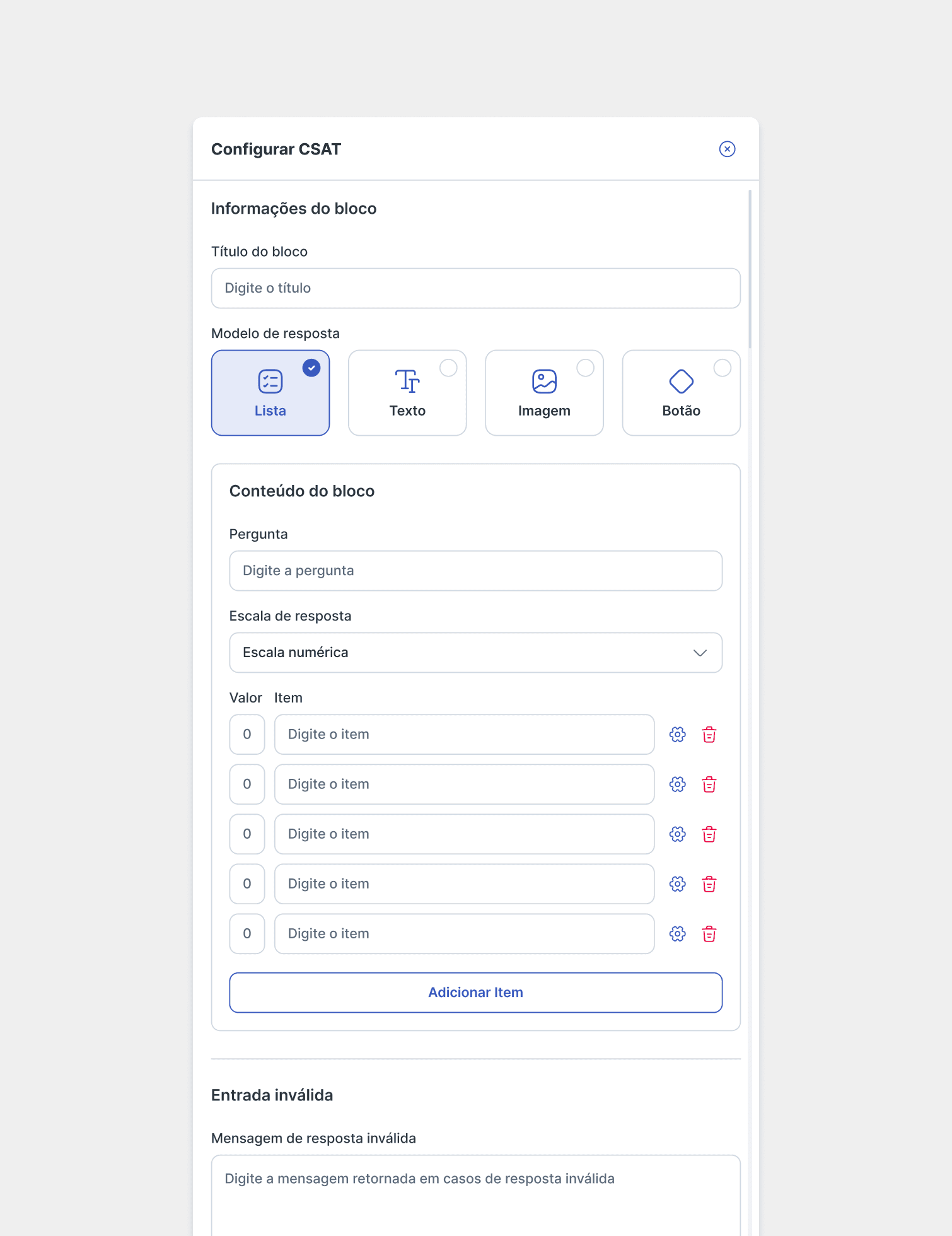Click the Botão diamond icon
Image resolution: width=952 pixels, height=1236 pixels.
(x=681, y=382)
